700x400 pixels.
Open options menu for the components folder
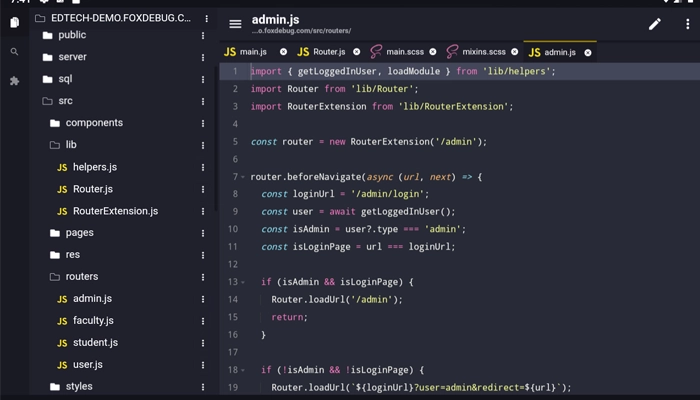[203, 123]
